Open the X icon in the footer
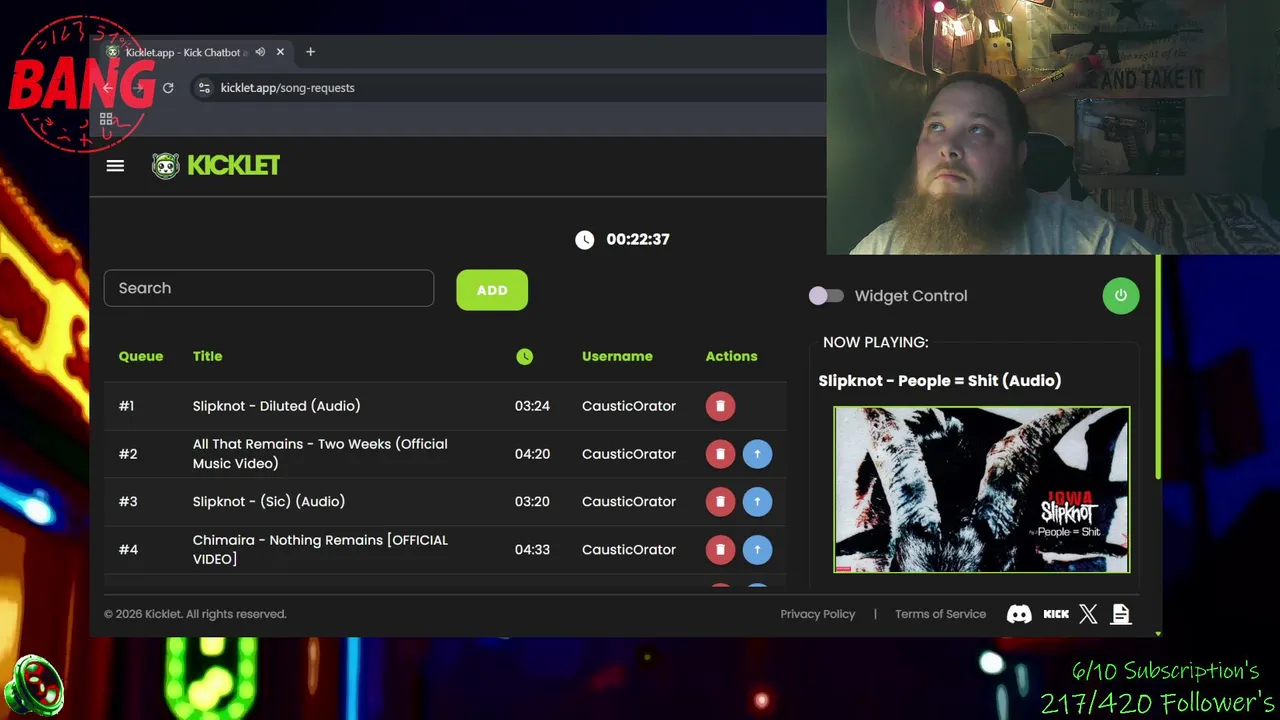 (1088, 614)
